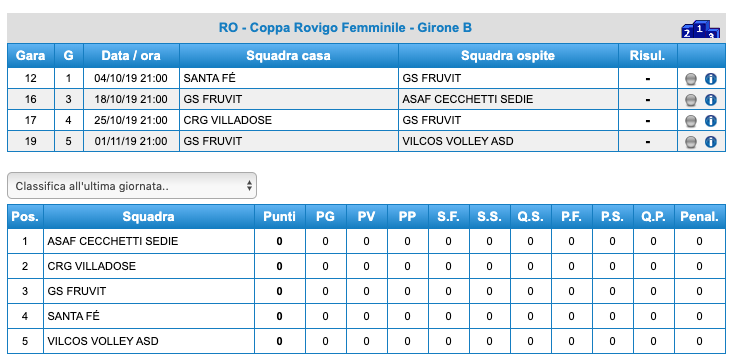Screen dimensions: 731x363
Task: Click the Penal. column header
Action: [x=699, y=216]
